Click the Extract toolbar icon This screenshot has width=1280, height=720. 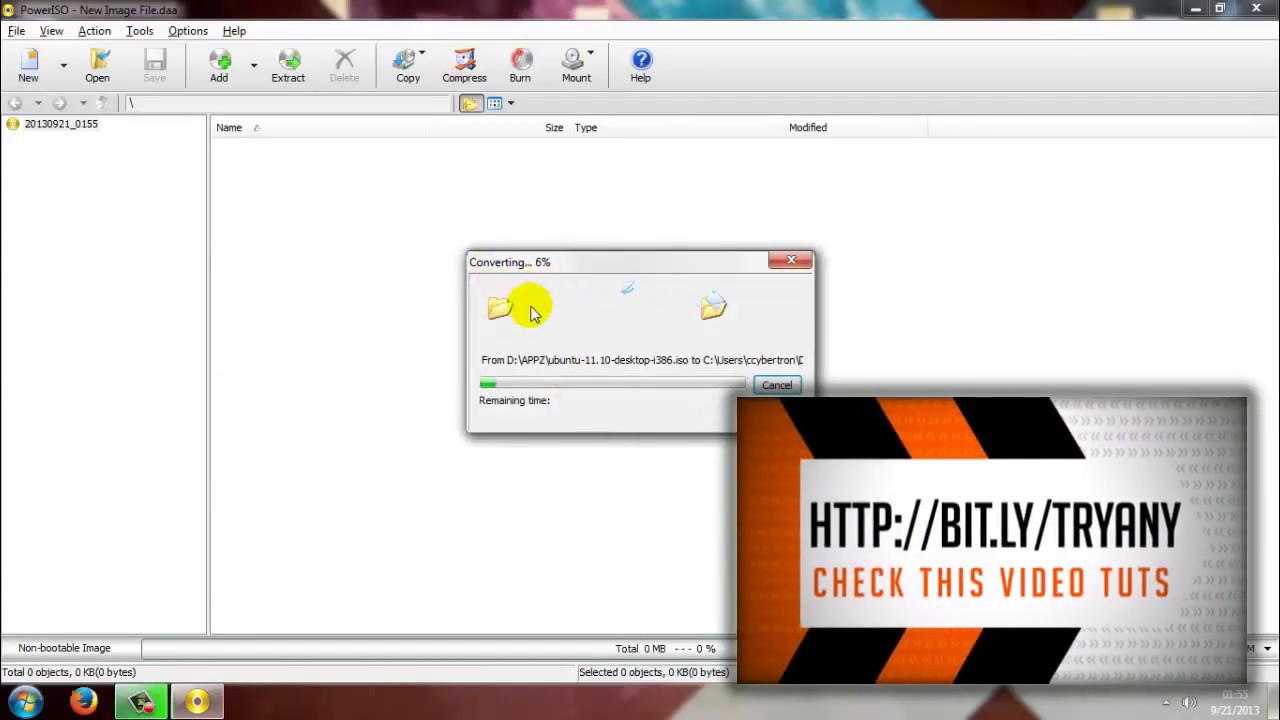coord(288,66)
